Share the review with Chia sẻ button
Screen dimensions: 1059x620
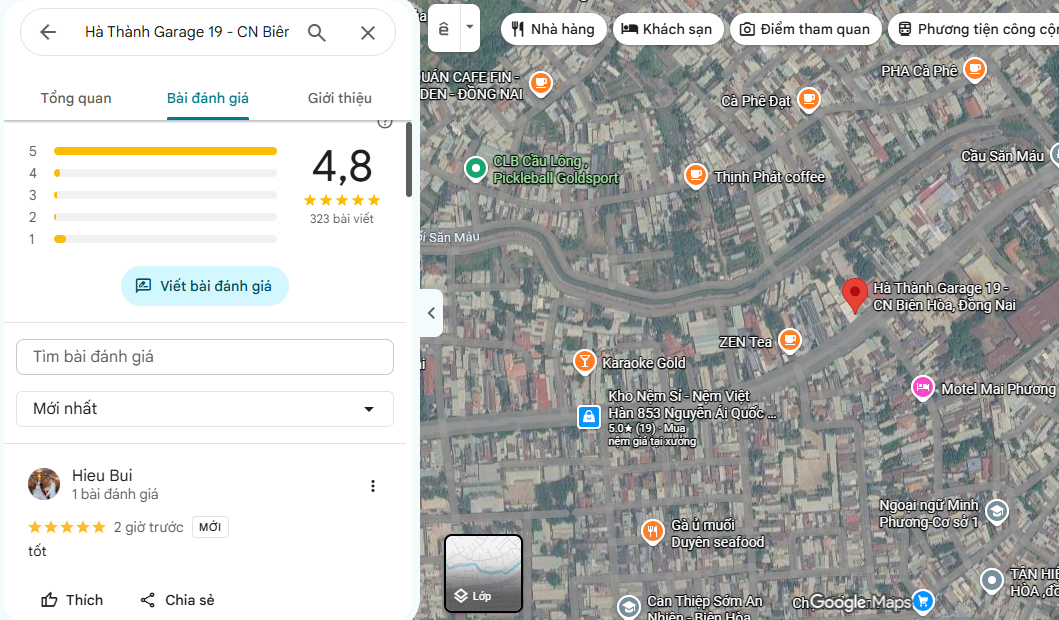point(177,600)
